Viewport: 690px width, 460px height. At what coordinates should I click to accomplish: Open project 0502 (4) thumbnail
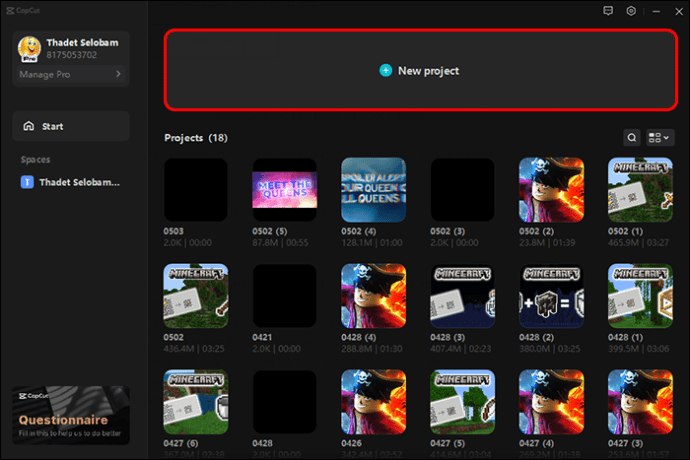[x=374, y=190]
